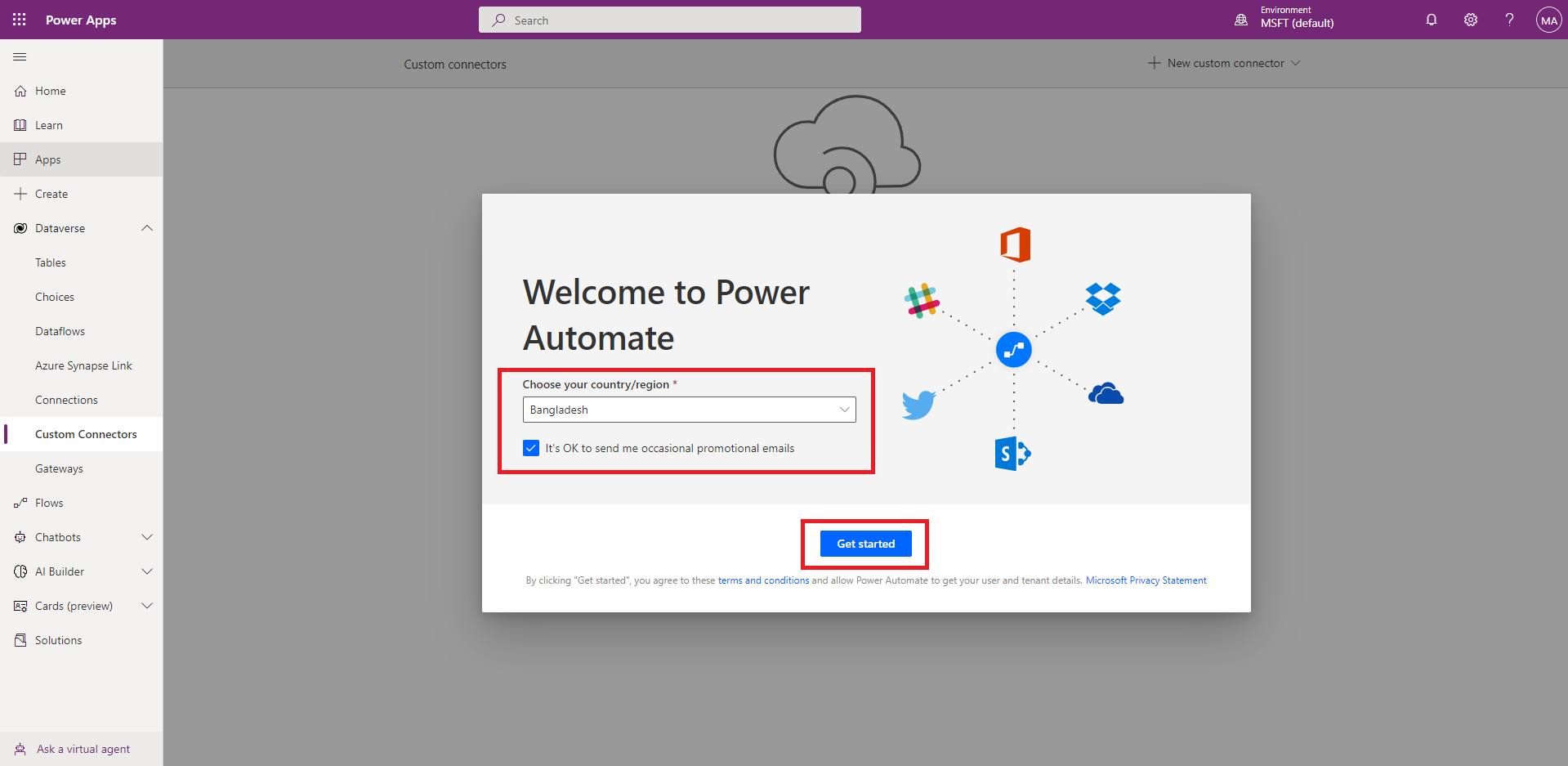This screenshot has width=1568, height=766.
Task: Click the environment picker icon
Action: pos(1241,20)
